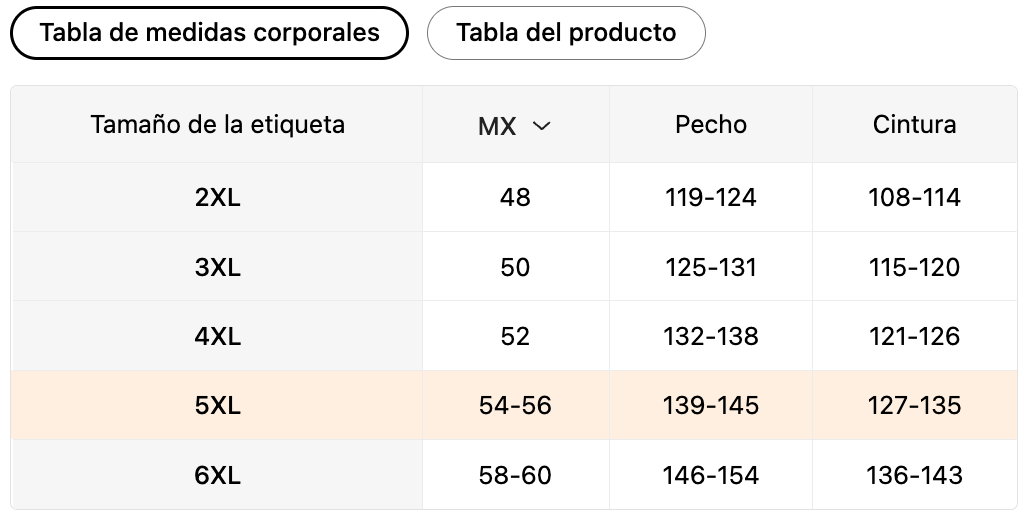Click MX size value 58-60
The height and width of the screenshot is (526, 1030).
[515, 475]
